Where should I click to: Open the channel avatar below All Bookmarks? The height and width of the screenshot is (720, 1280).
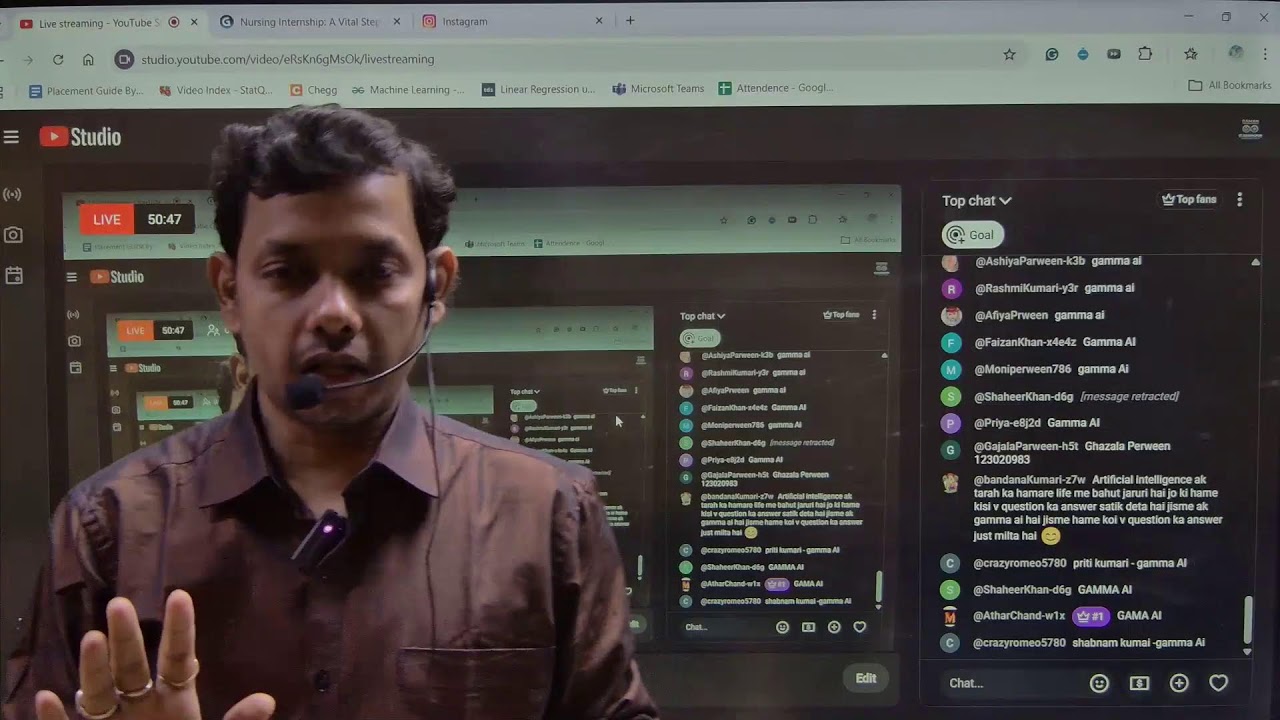(1250, 128)
